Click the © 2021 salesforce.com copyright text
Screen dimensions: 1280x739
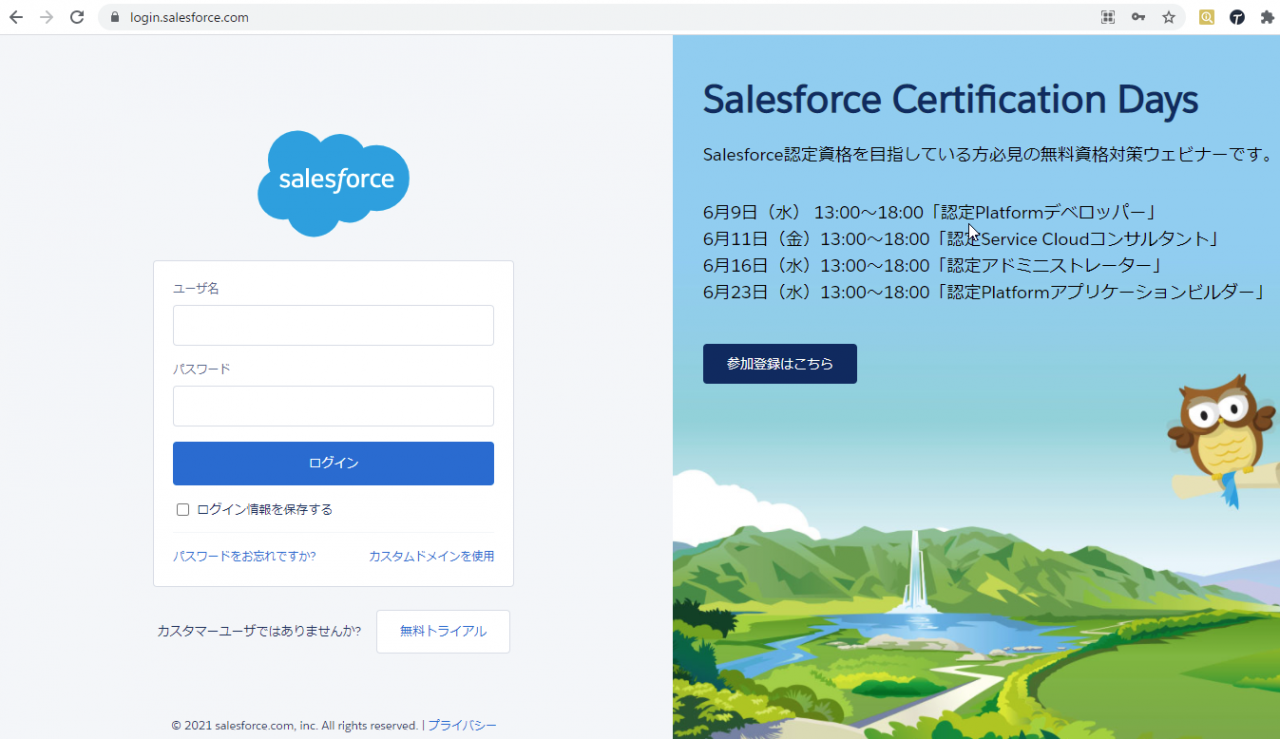(295, 725)
